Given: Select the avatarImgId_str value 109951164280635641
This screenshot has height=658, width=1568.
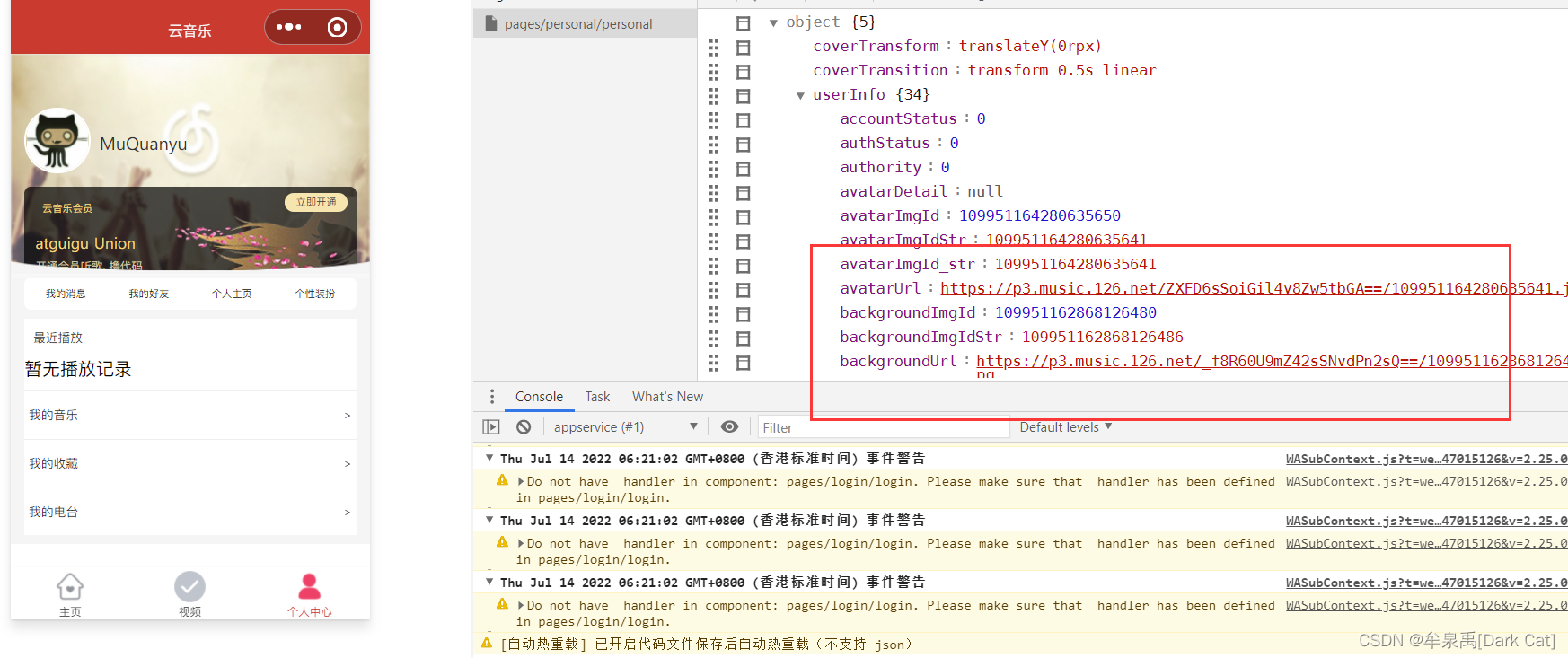Looking at the screenshot, I should pos(1075,264).
